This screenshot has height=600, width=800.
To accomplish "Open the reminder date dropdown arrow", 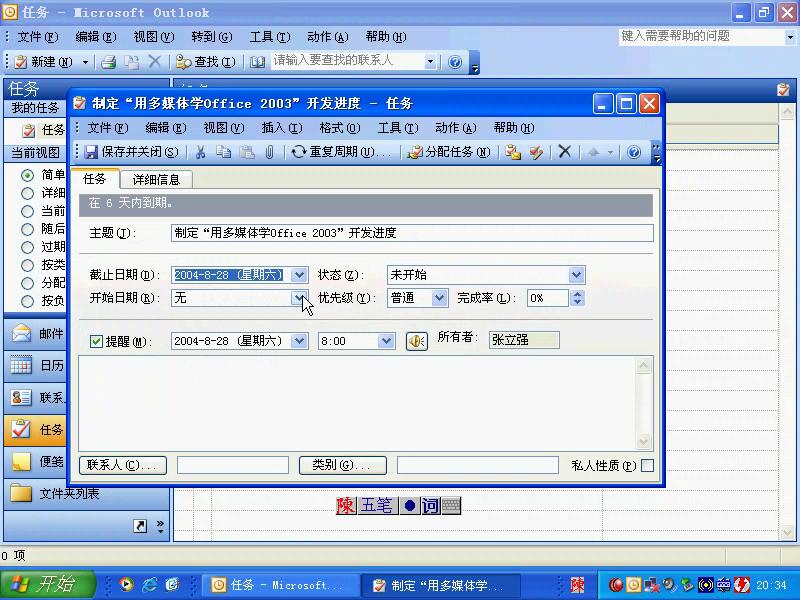I will coord(299,341).
